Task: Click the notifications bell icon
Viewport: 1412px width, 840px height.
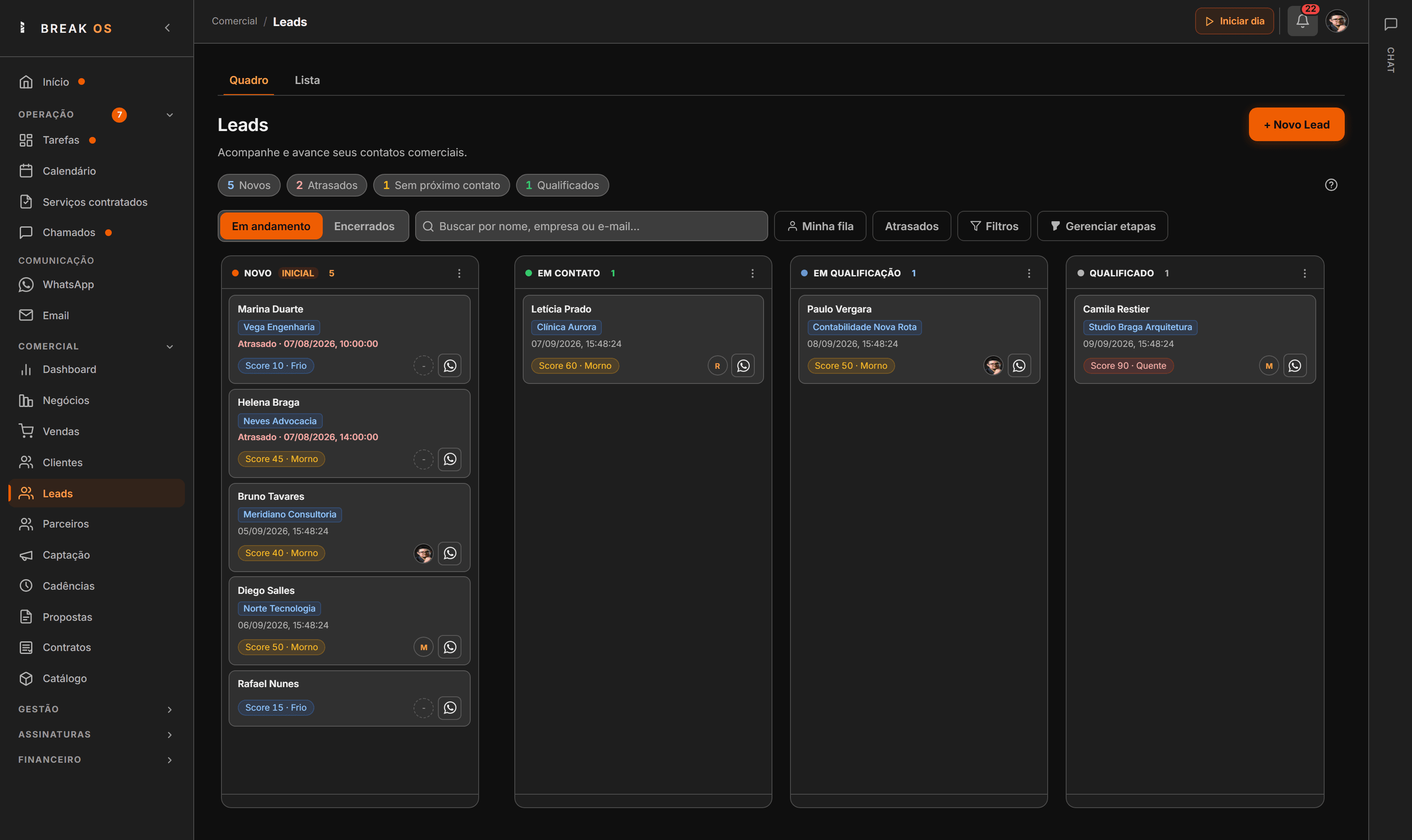Action: coord(1302,21)
